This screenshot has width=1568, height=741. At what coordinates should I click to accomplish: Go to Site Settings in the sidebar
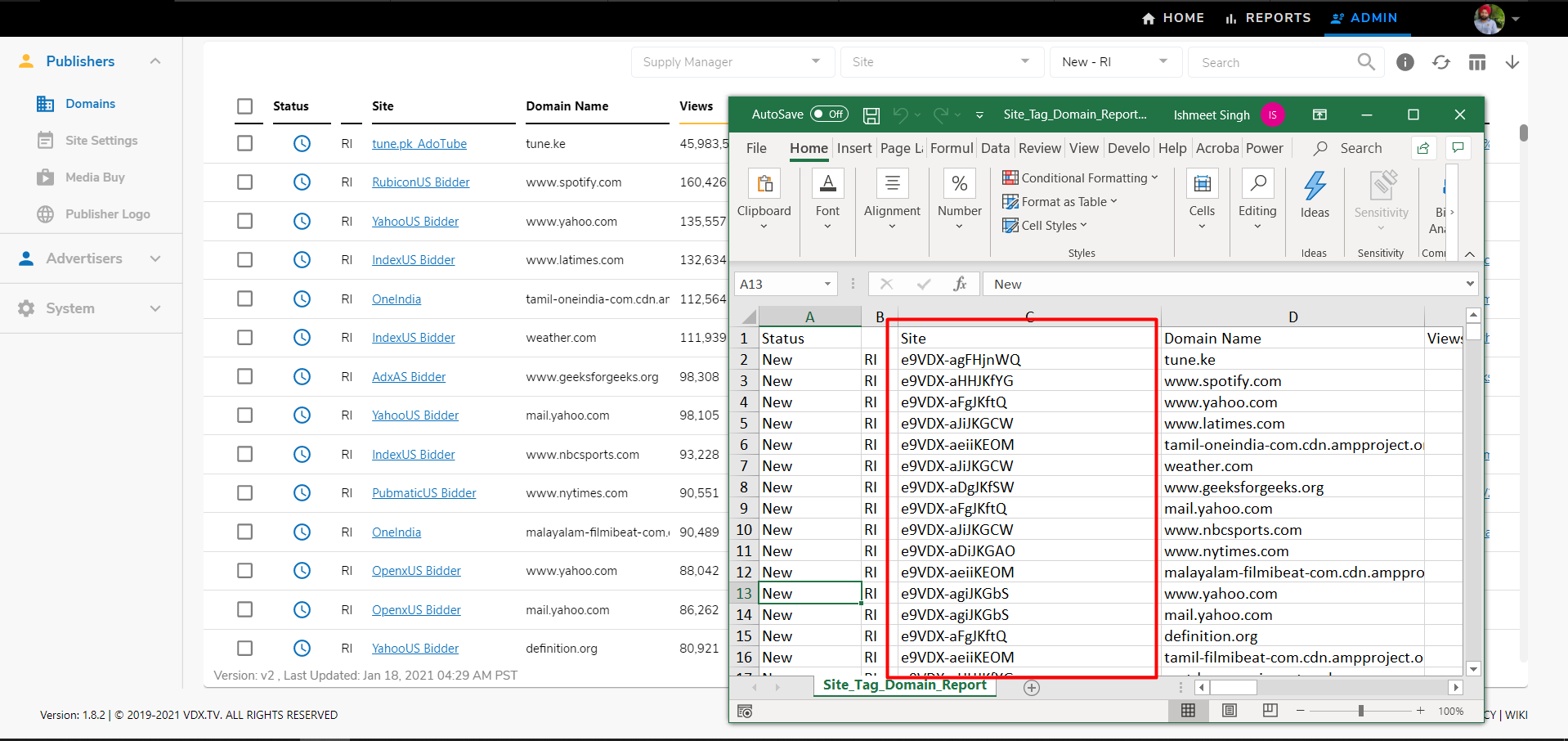[x=101, y=141]
